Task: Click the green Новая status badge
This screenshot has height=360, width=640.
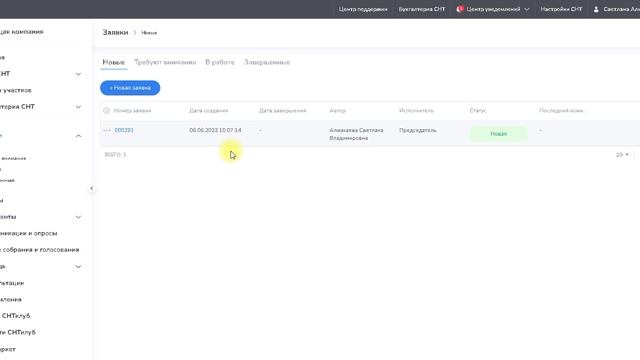Action: coord(498,134)
